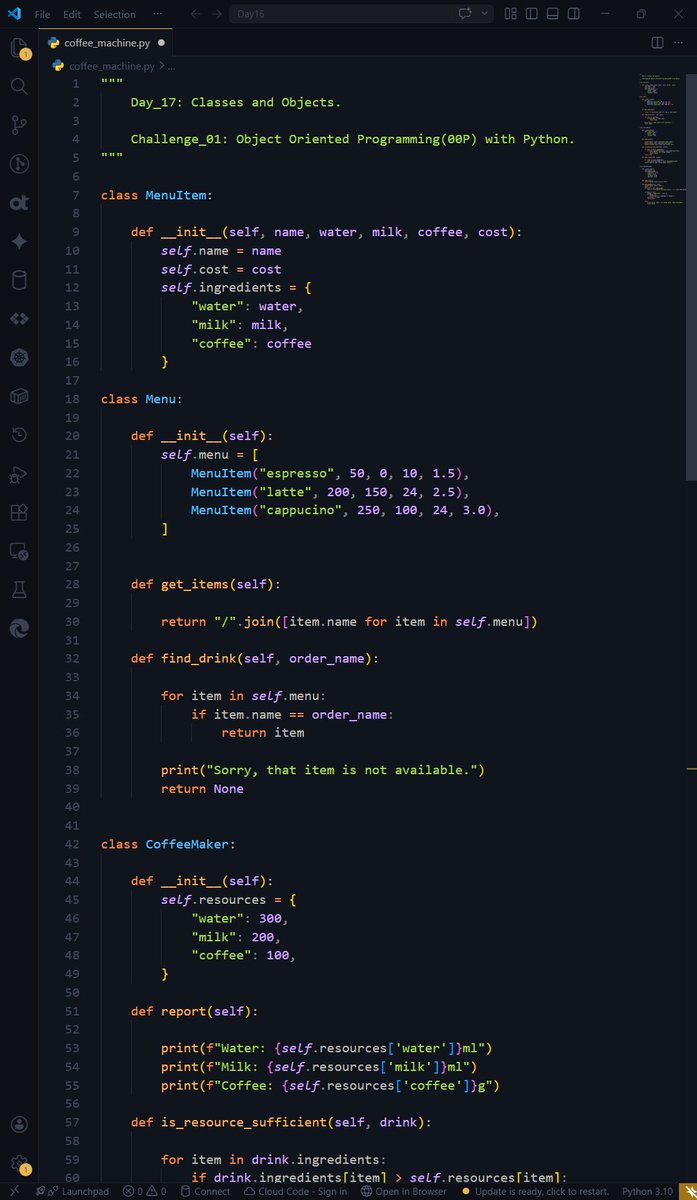Split the editor to the right

[657, 42]
